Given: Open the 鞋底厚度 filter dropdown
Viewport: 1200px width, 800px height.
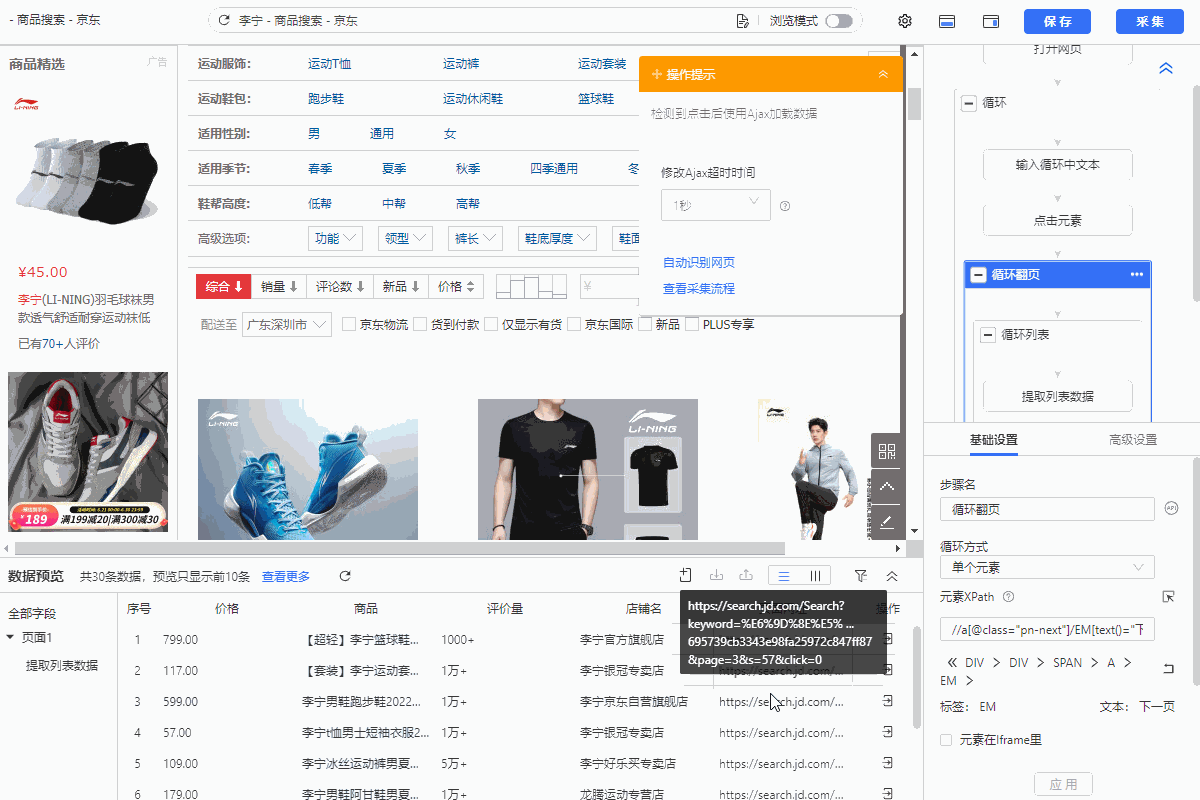Looking at the screenshot, I should click(x=556, y=238).
